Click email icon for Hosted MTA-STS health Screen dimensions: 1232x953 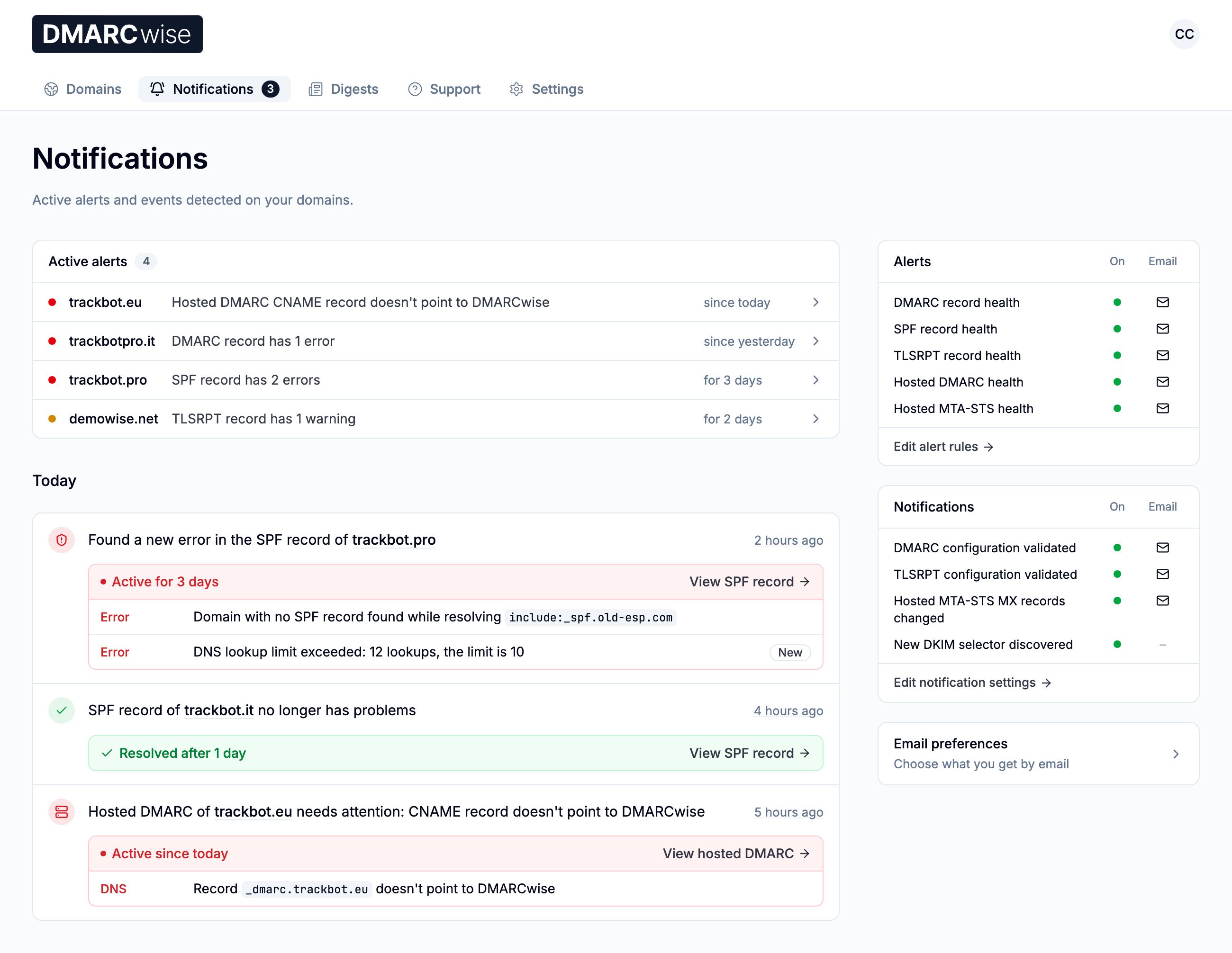[x=1163, y=408]
